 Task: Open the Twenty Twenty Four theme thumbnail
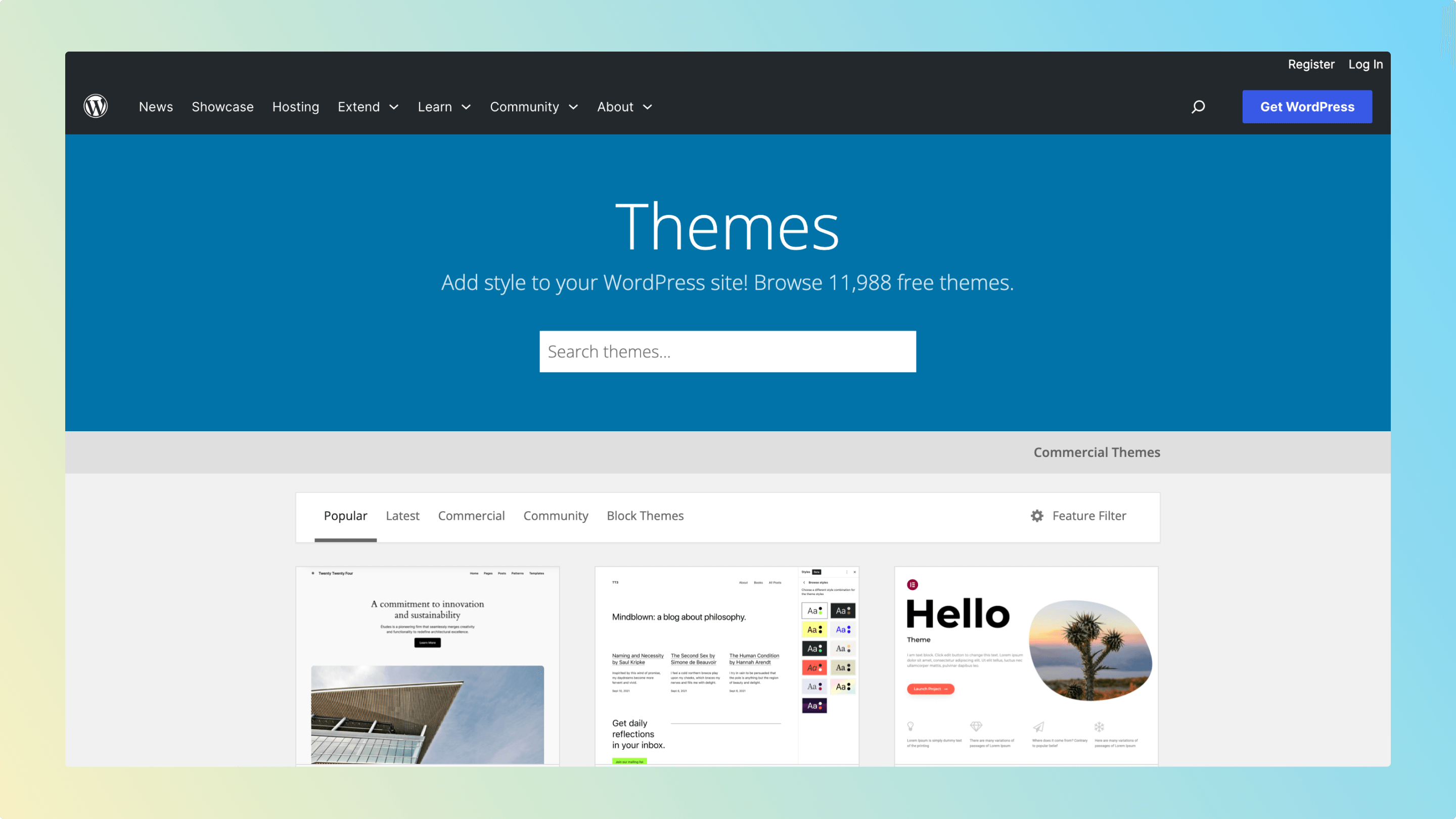coord(427,666)
